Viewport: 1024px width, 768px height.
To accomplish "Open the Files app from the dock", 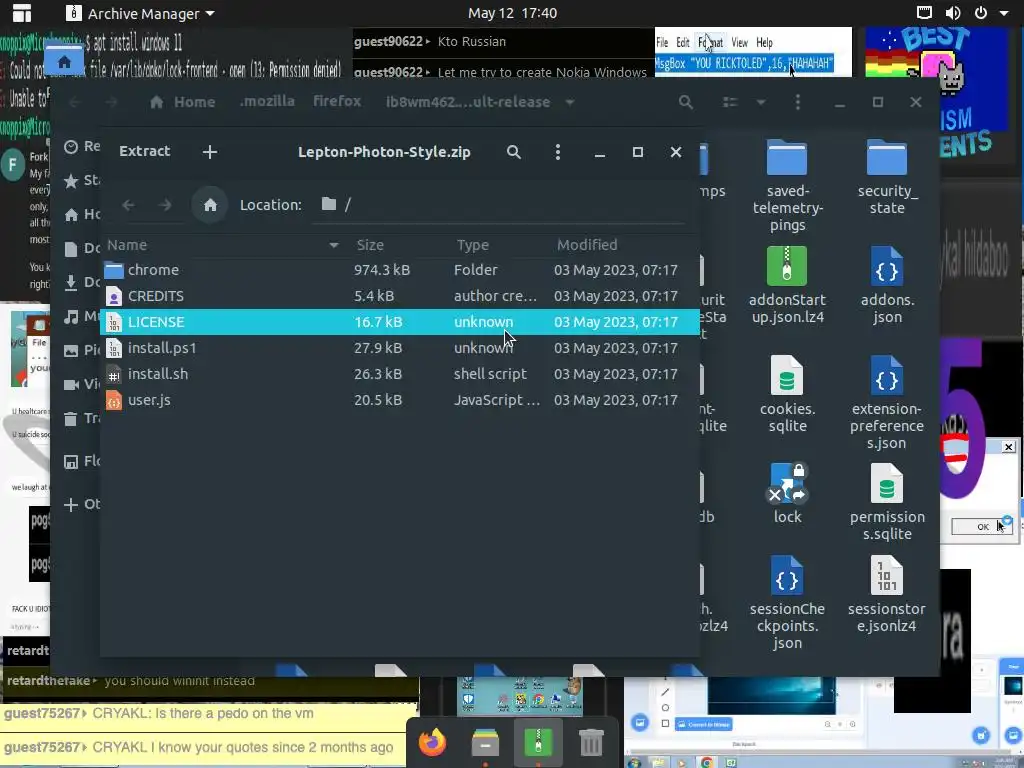I will [485, 743].
